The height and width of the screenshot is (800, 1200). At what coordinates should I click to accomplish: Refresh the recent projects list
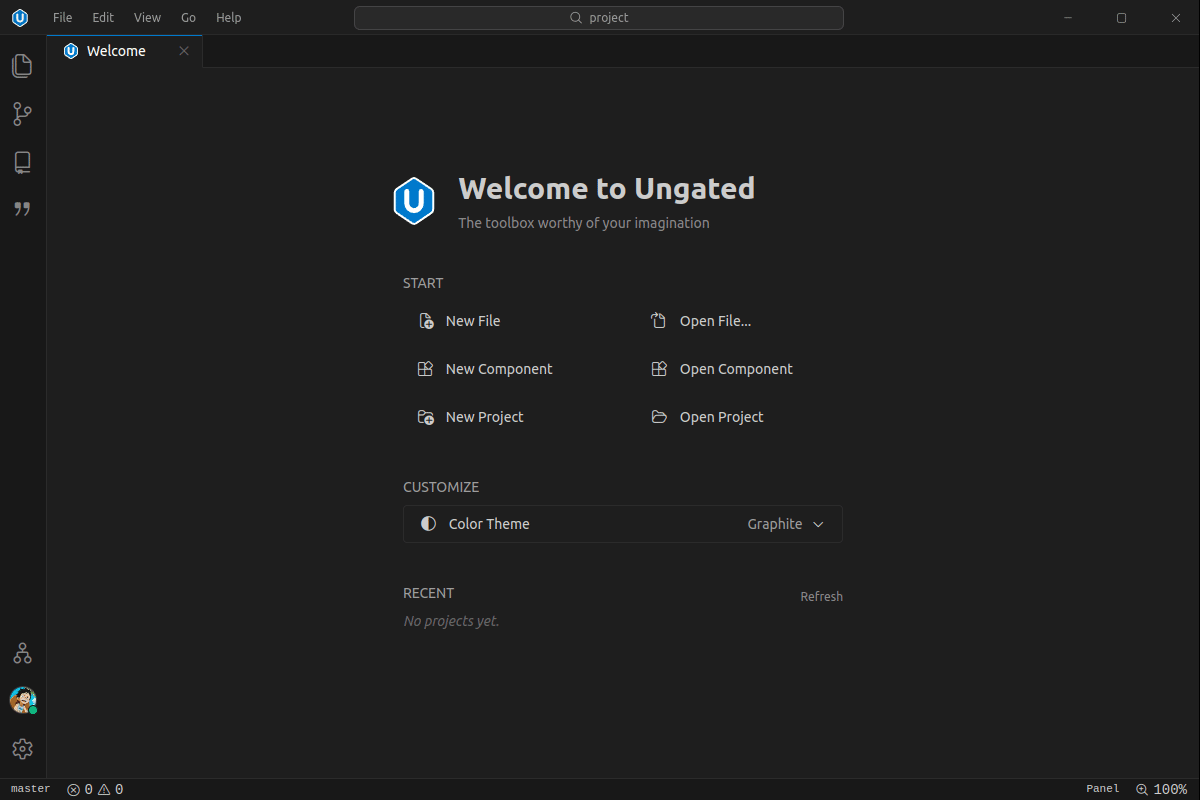point(821,596)
